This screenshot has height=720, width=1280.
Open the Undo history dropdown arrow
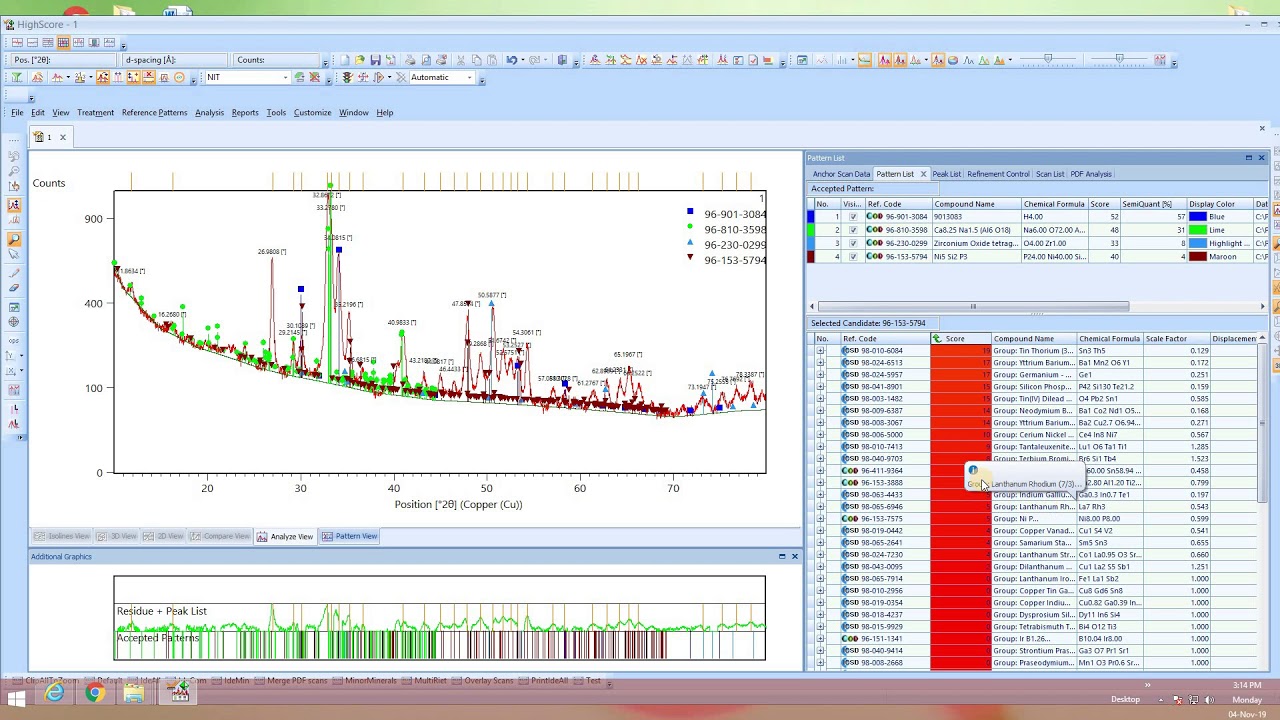[x=523, y=60]
